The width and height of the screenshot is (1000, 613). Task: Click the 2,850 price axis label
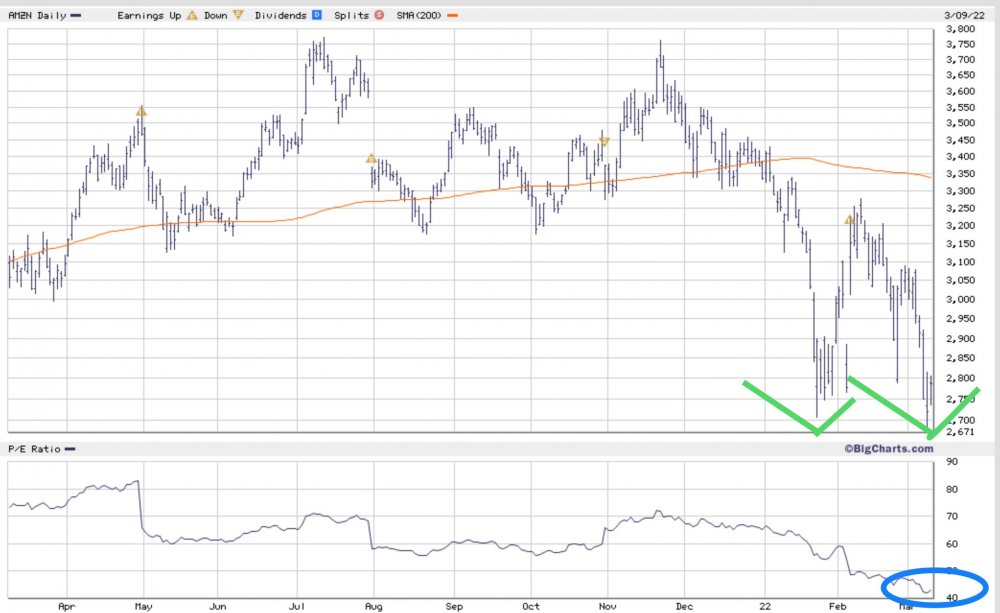point(960,358)
